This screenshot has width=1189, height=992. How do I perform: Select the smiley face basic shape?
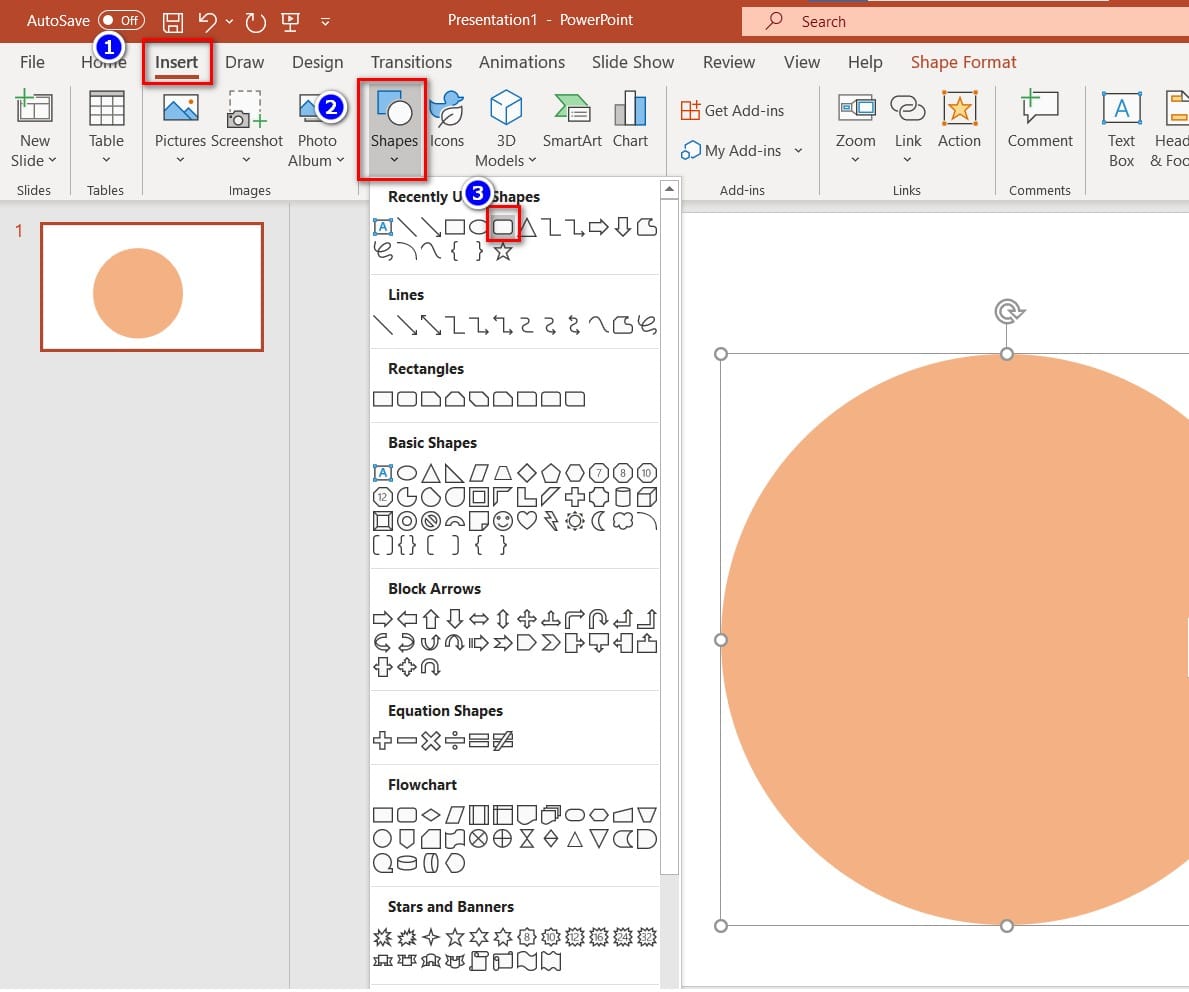(x=503, y=521)
